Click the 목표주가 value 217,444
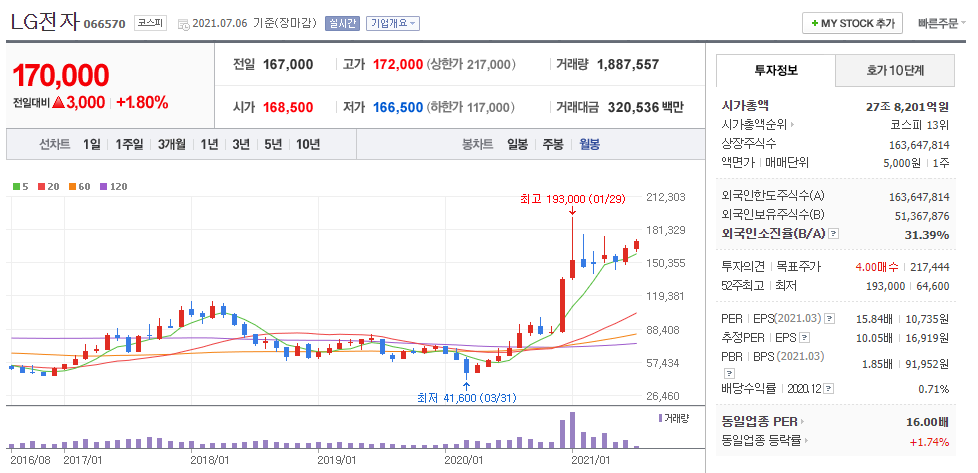 point(929,267)
